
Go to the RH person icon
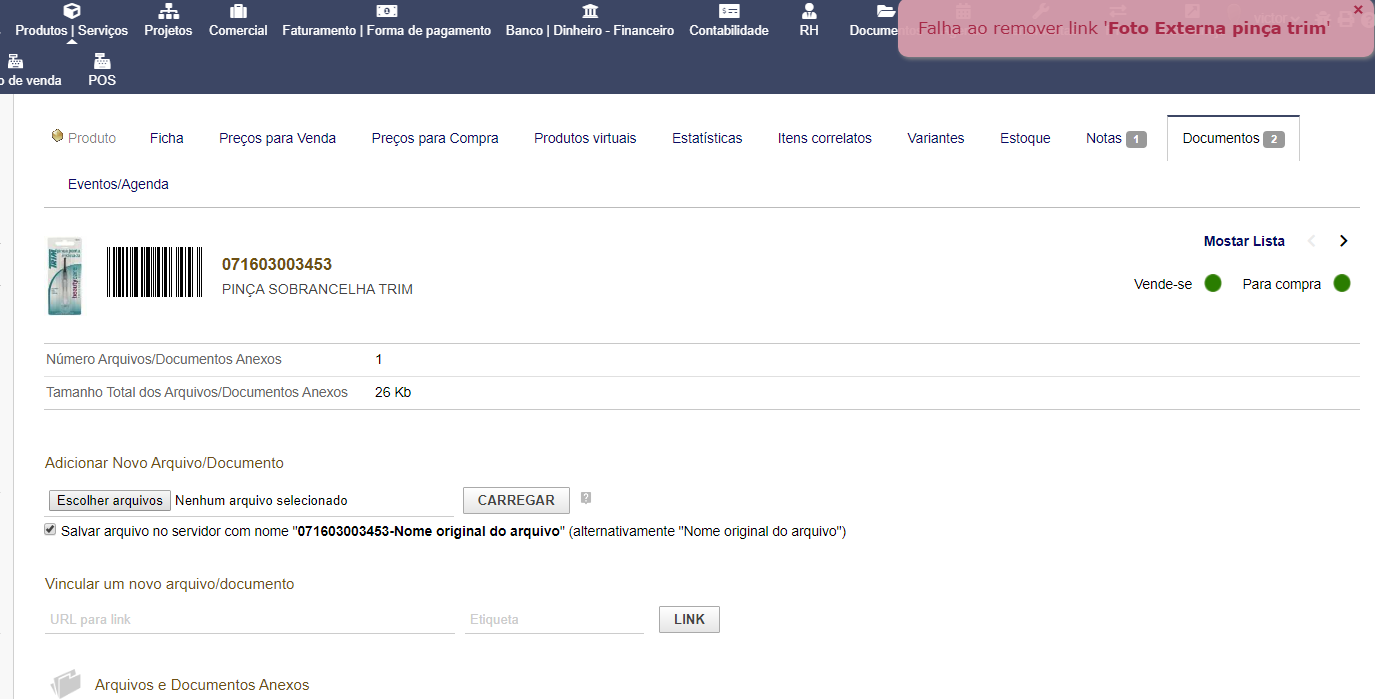pos(809,11)
